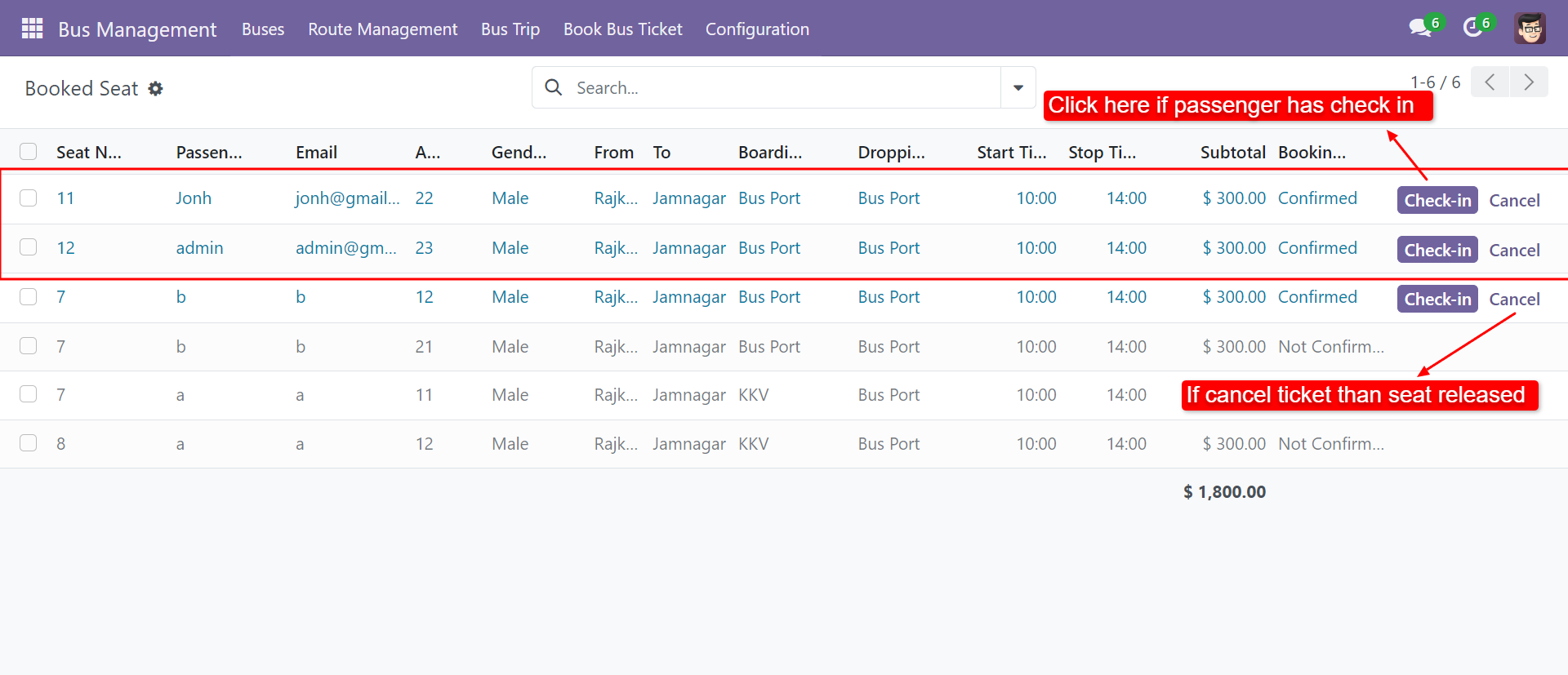The height and width of the screenshot is (675, 1568).
Task: Toggle the search options dropdown arrow
Action: (x=1018, y=87)
